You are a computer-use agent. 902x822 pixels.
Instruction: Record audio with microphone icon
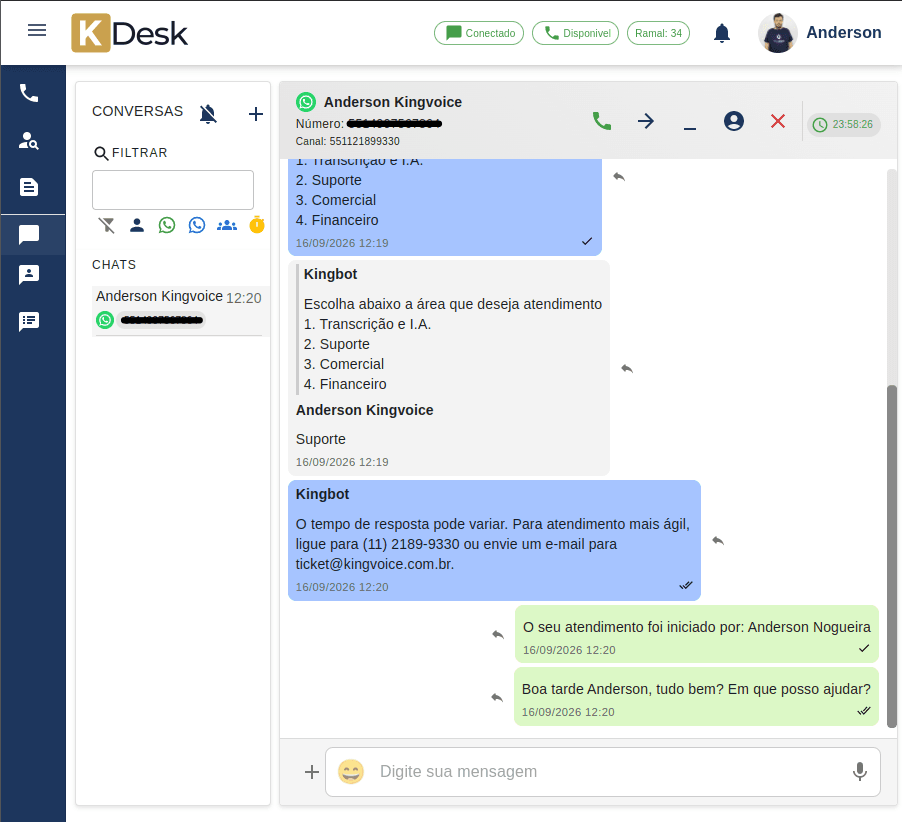point(859,772)
